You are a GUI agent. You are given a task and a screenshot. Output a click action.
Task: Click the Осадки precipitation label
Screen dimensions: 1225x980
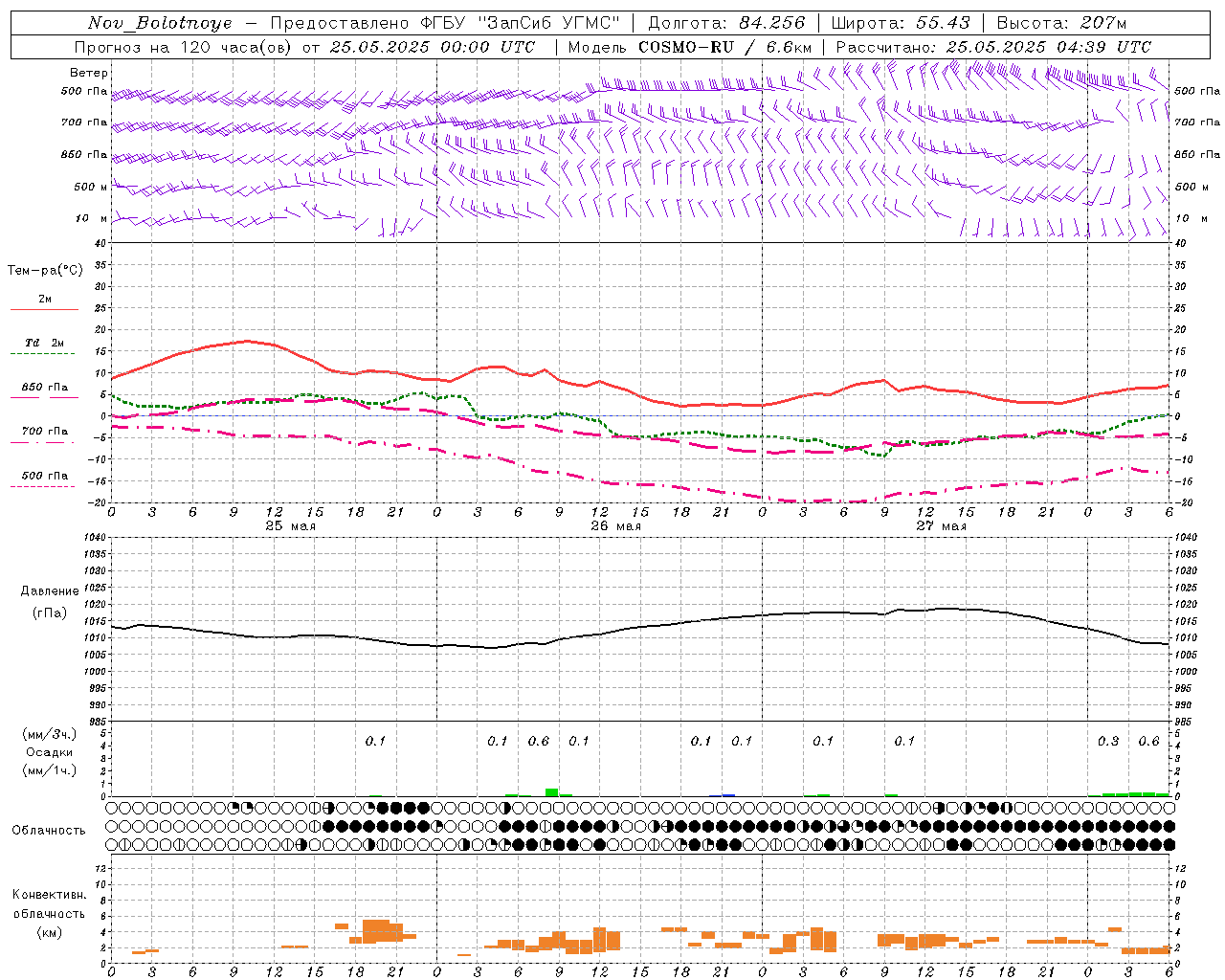50,752
